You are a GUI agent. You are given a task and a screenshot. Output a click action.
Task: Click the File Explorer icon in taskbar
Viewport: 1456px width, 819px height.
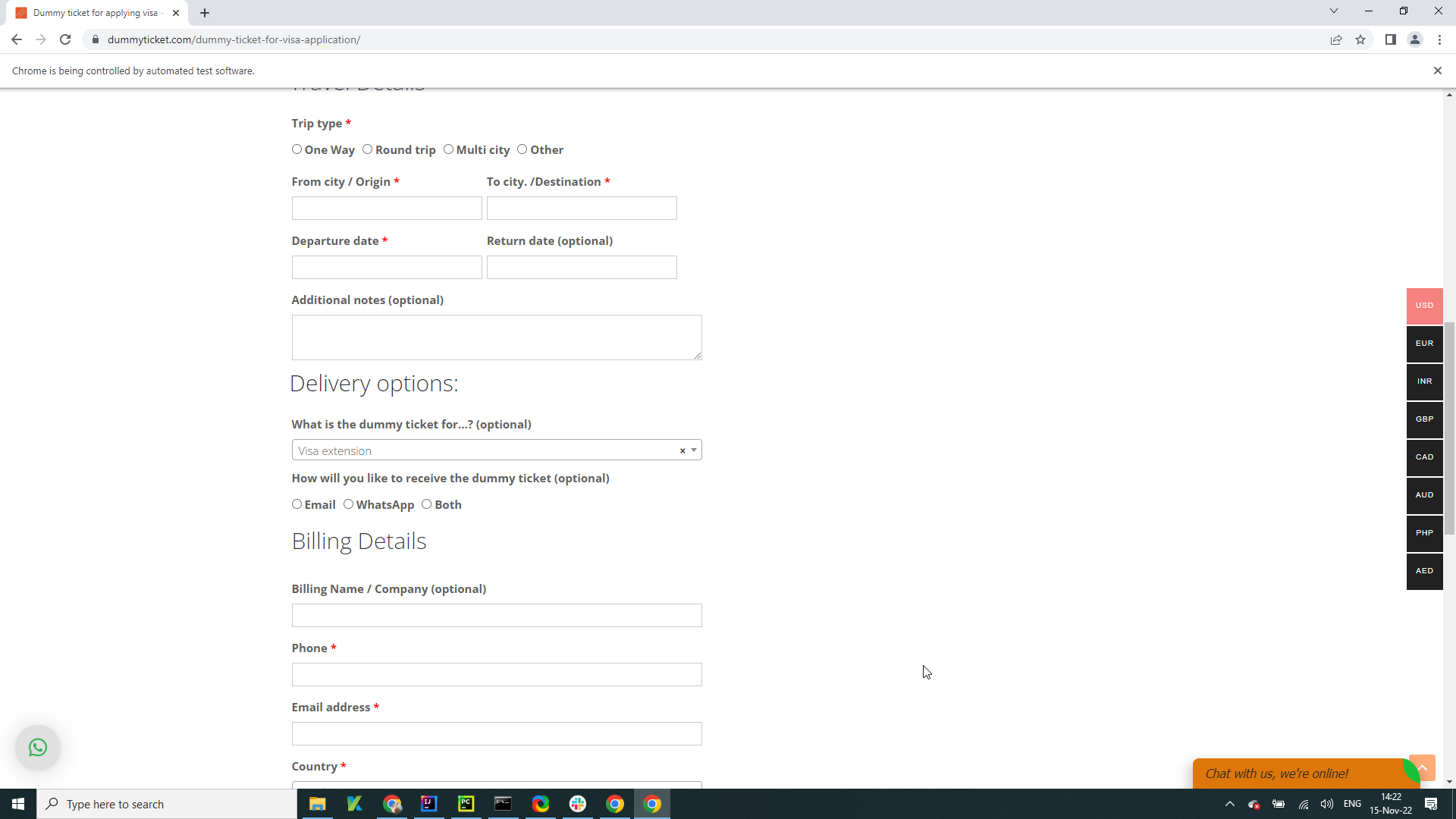point(318,804)
